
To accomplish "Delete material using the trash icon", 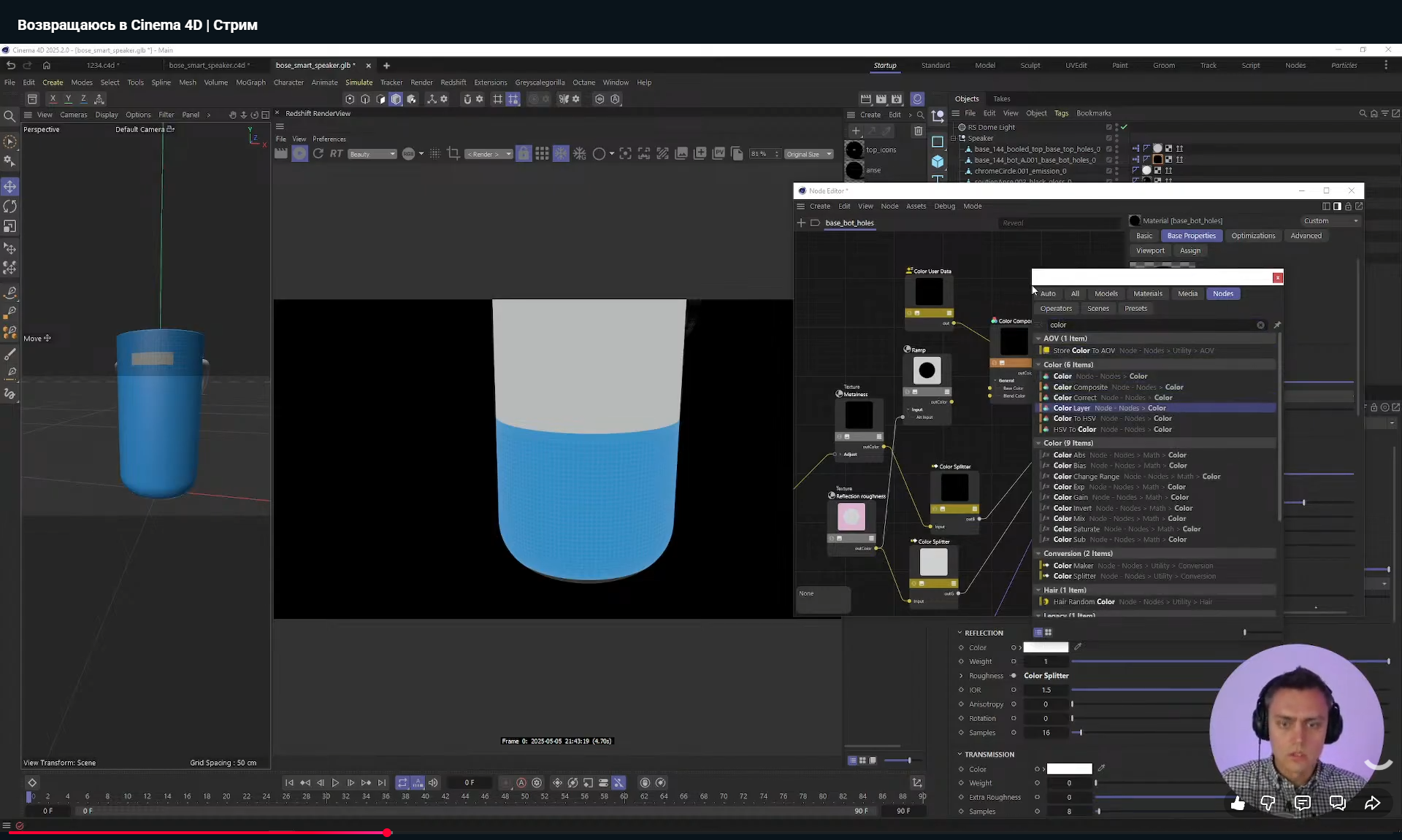I will tap(918, 131).
